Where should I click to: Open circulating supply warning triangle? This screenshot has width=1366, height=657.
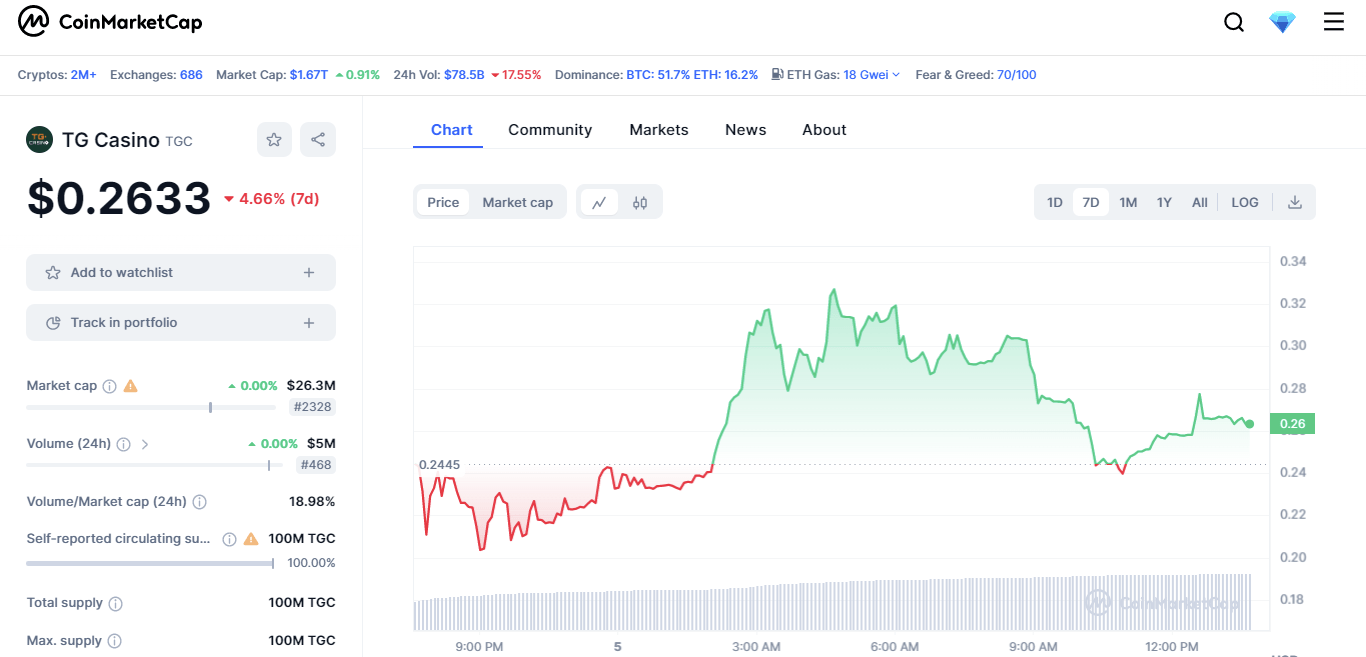coord(250,539)
